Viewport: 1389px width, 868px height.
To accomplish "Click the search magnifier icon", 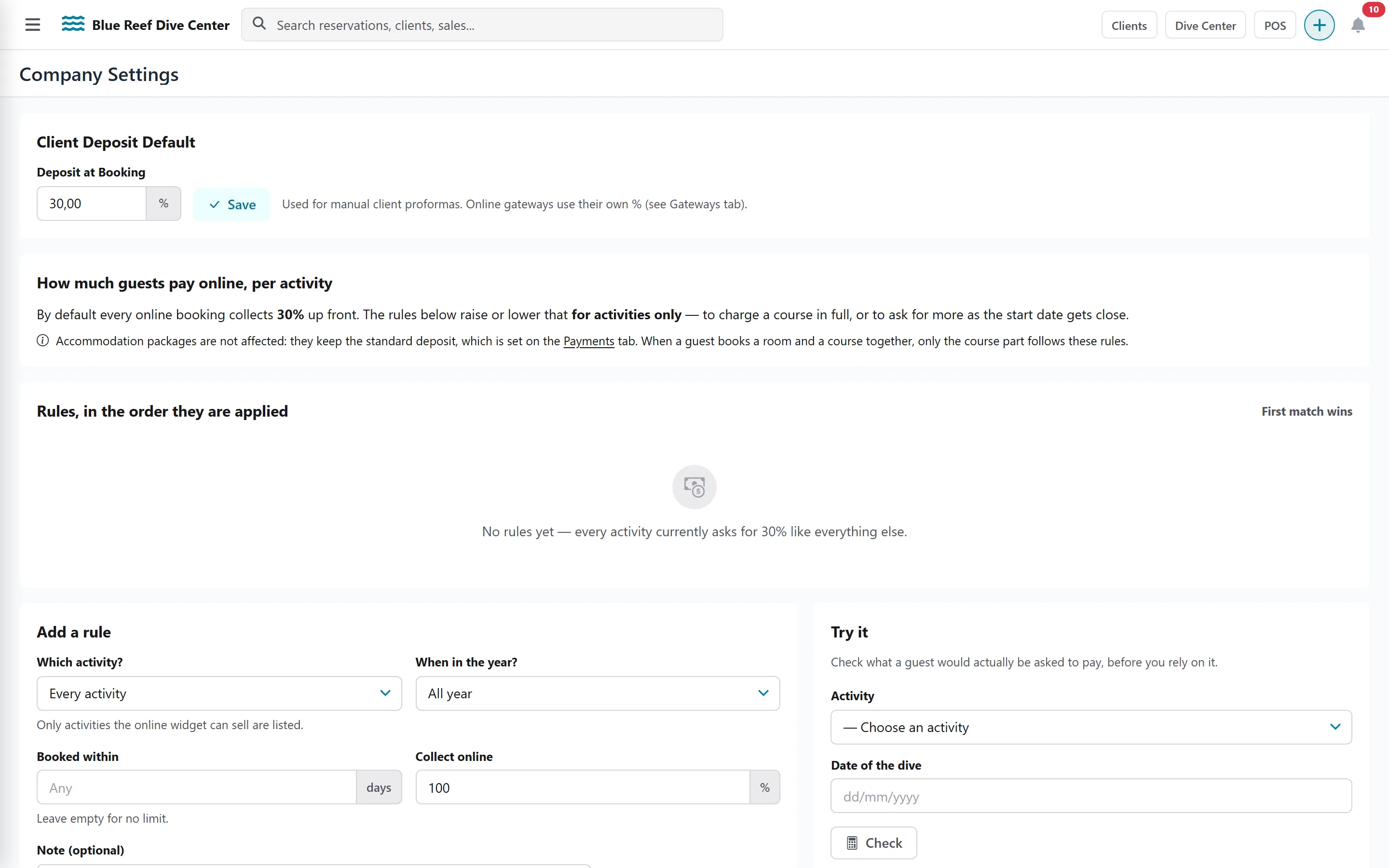I will (x=259, y=24).
